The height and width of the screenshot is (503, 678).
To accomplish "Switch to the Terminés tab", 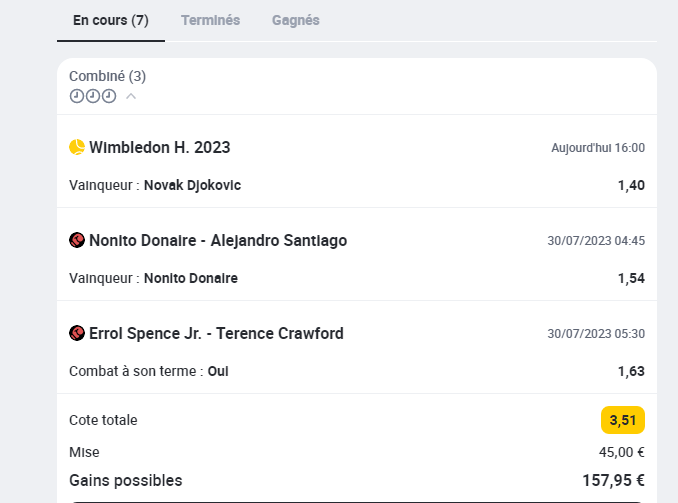I will 210,20.
